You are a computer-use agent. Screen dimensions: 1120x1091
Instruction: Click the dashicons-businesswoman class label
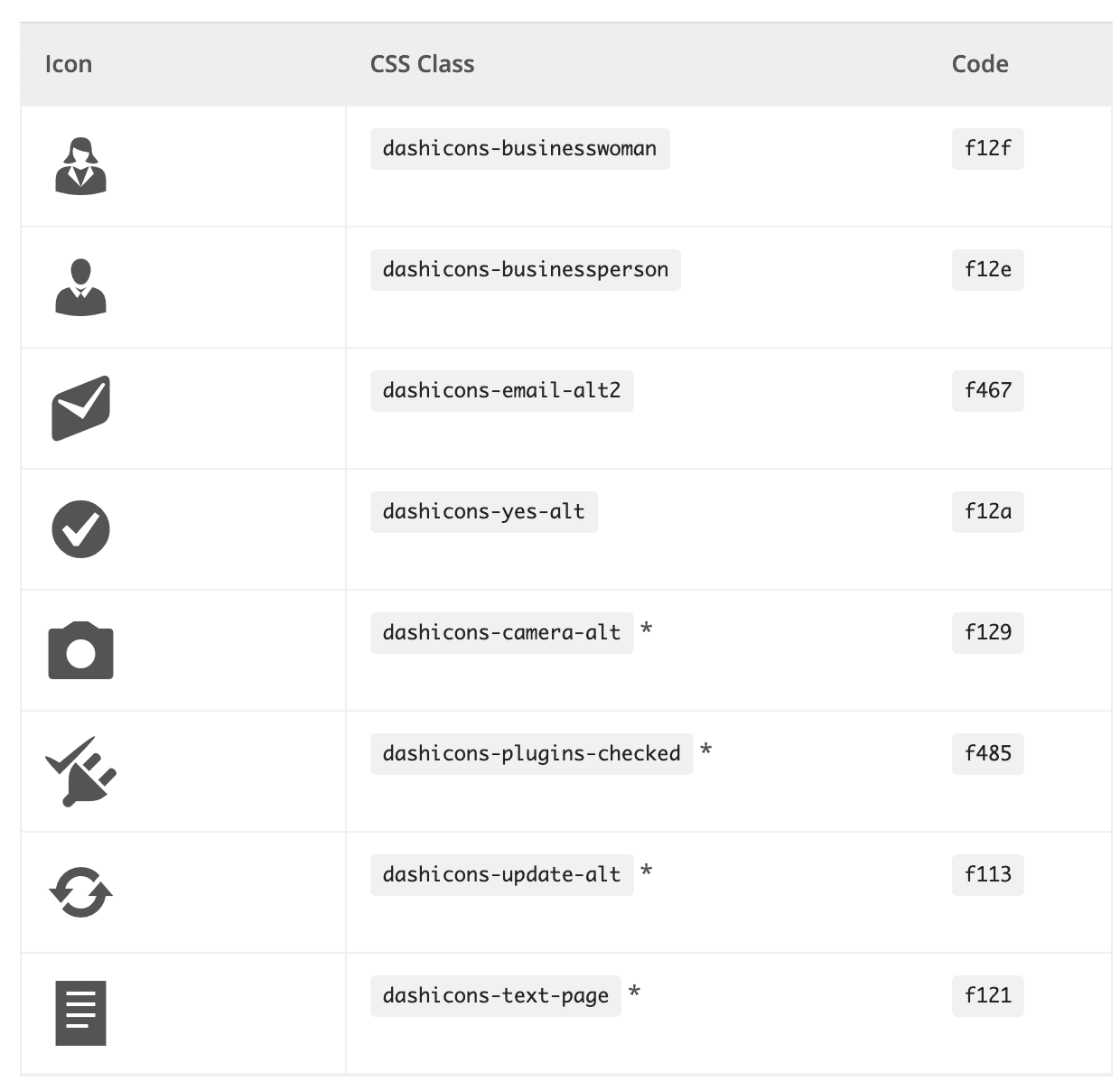coord(518,148)
